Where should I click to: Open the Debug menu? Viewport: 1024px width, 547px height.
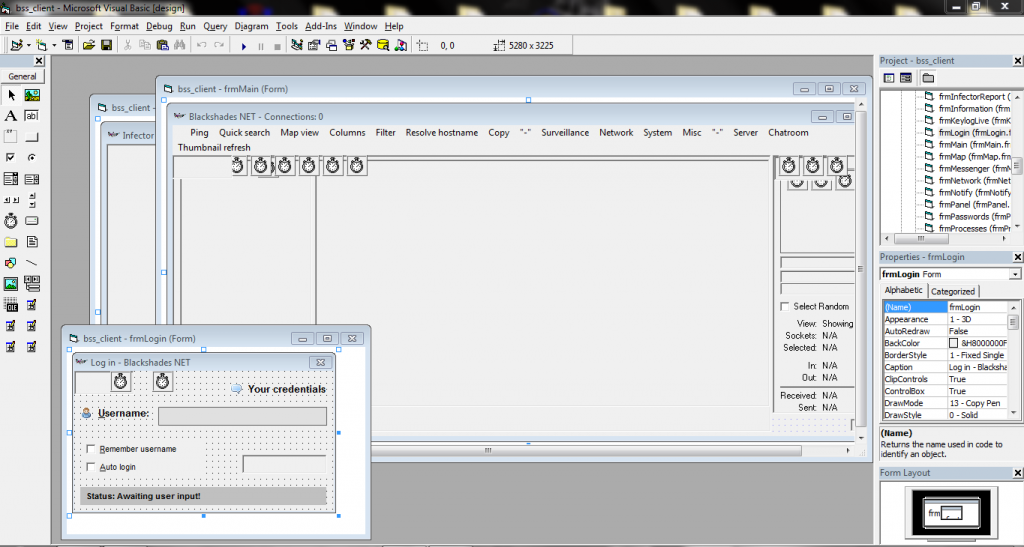click(x=159, y=26)
